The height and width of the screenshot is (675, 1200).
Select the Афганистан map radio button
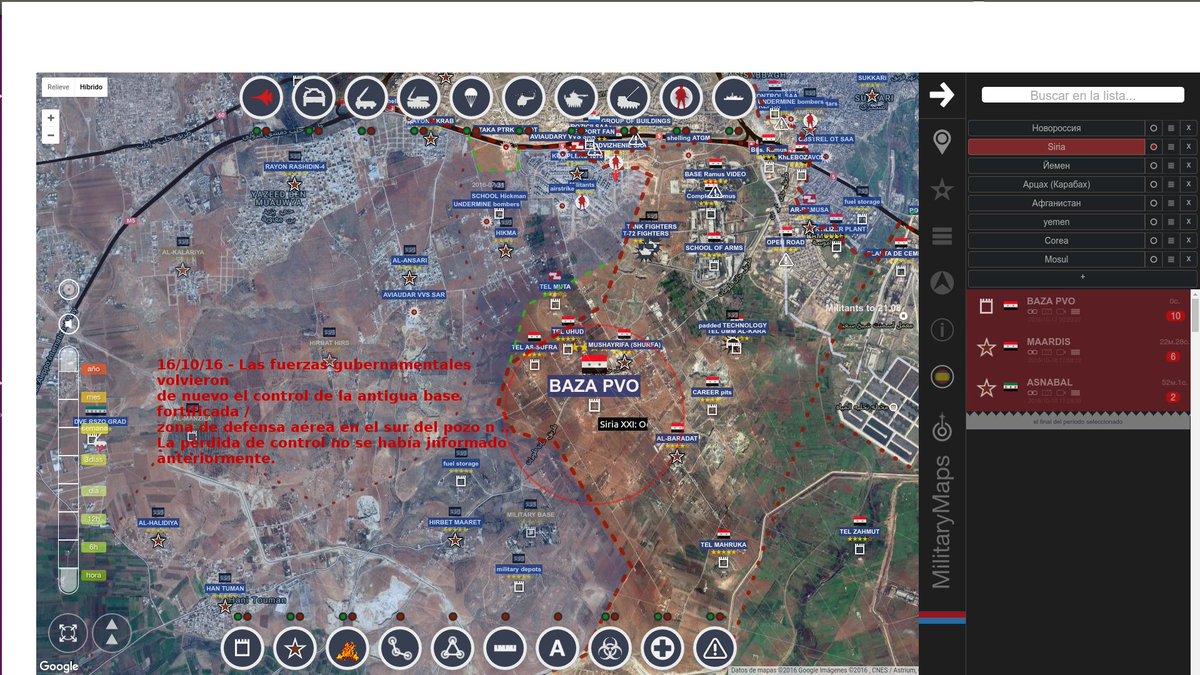pos(1153,203)
